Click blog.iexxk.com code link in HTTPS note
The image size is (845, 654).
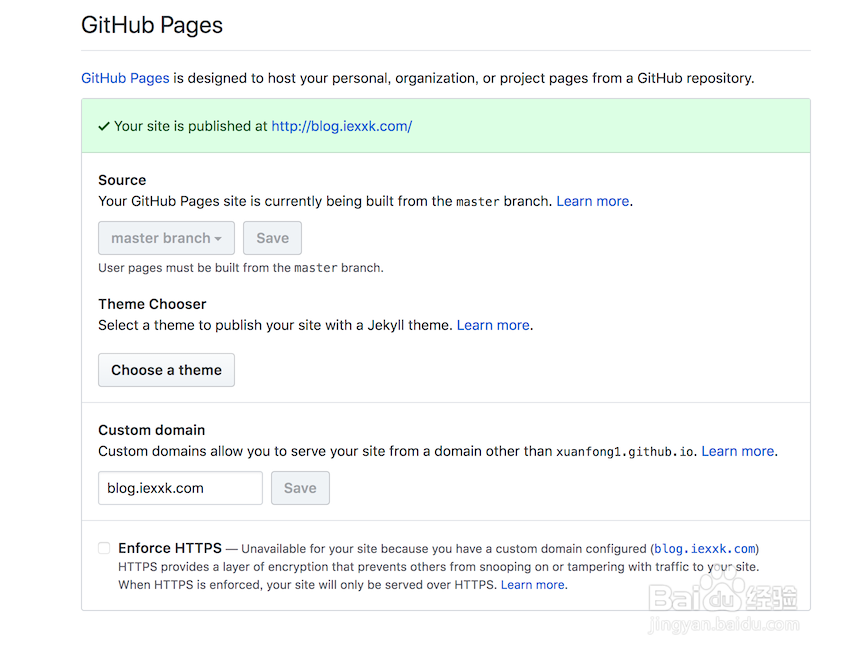(704, 549)
